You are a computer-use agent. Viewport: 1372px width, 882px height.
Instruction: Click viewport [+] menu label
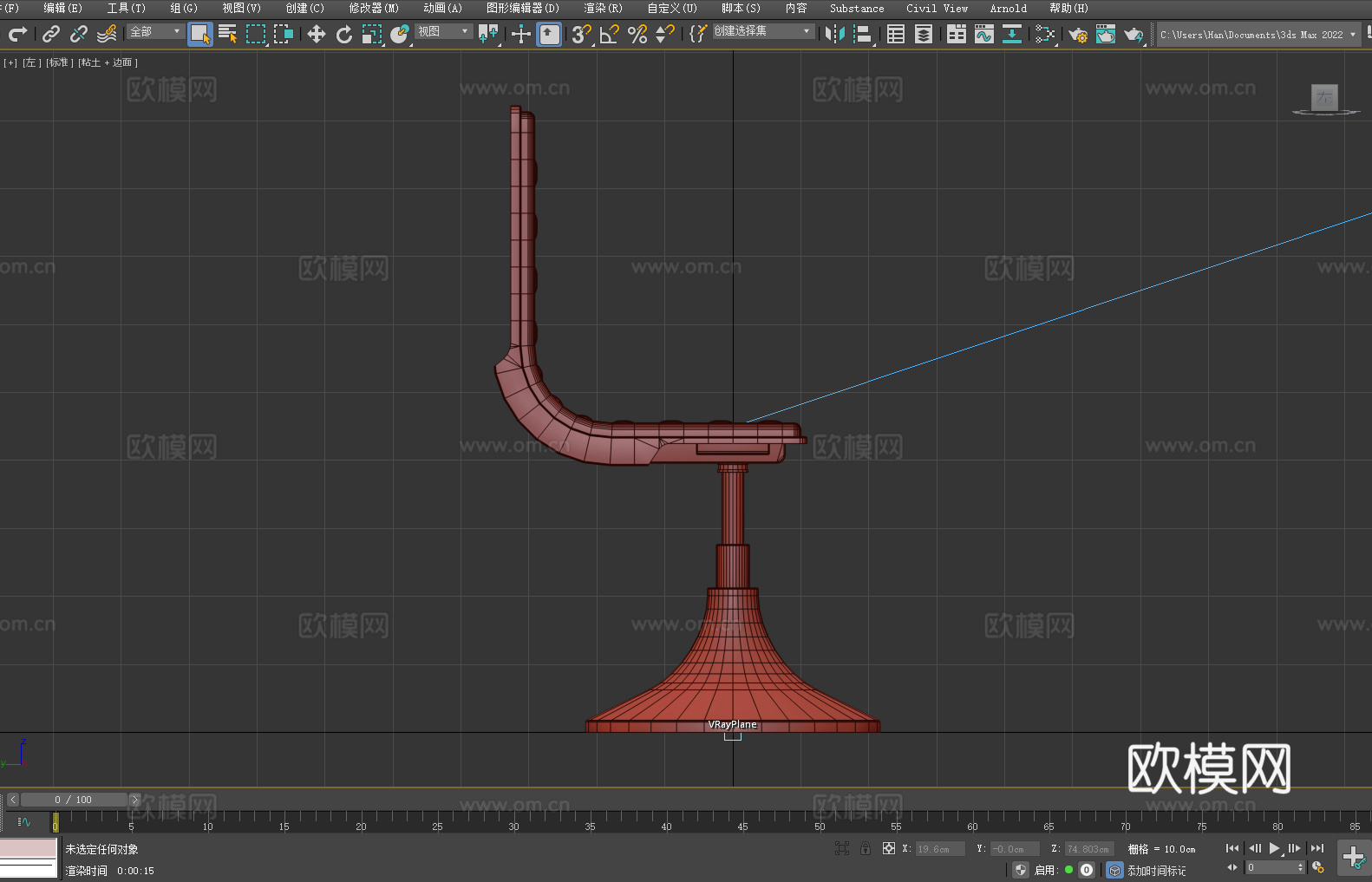pos(10,62)
